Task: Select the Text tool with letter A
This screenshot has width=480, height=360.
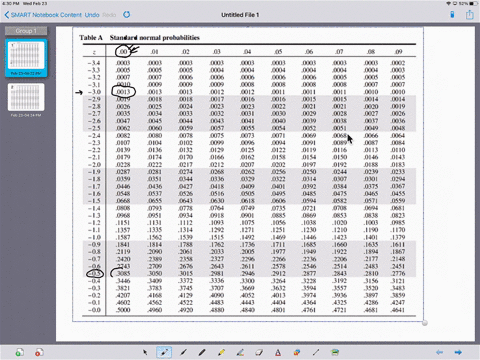Action: point(278,352)
